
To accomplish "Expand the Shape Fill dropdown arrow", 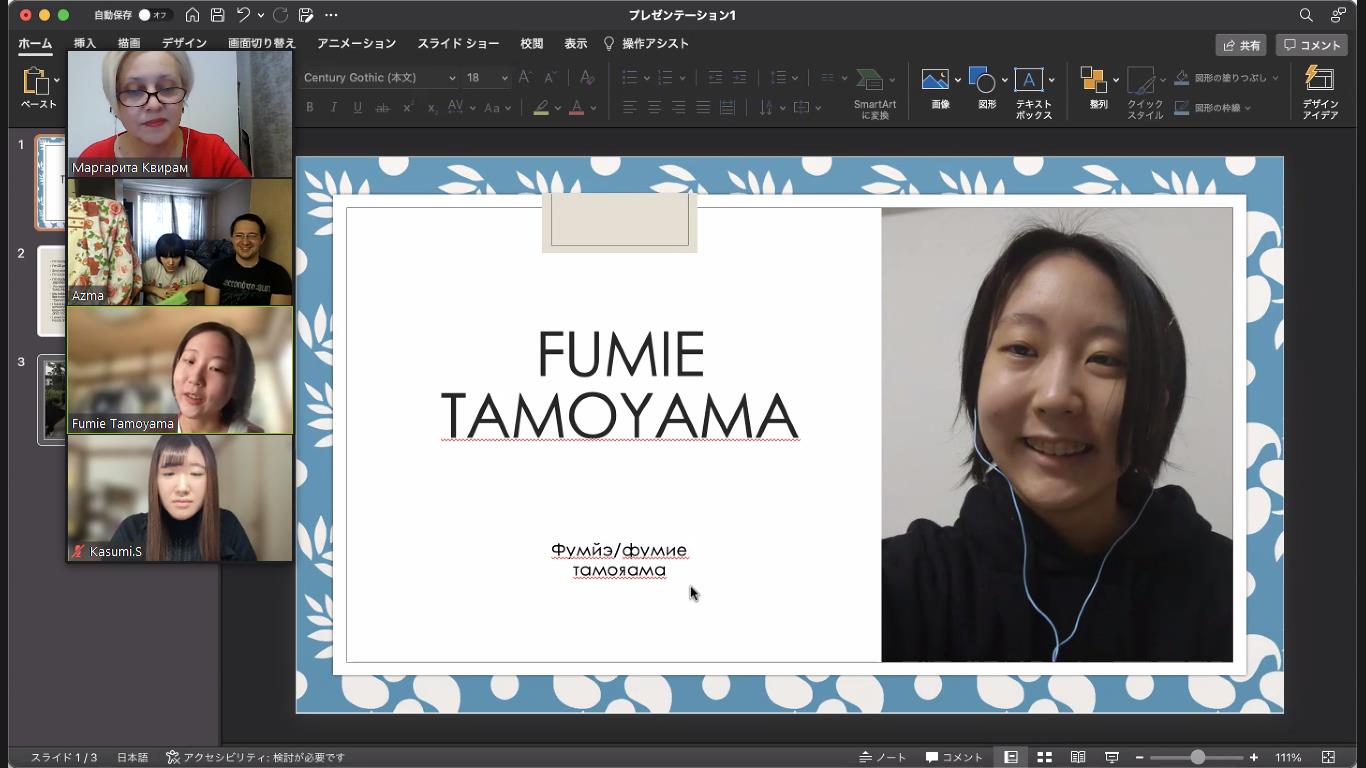I will click(1274, 78).
